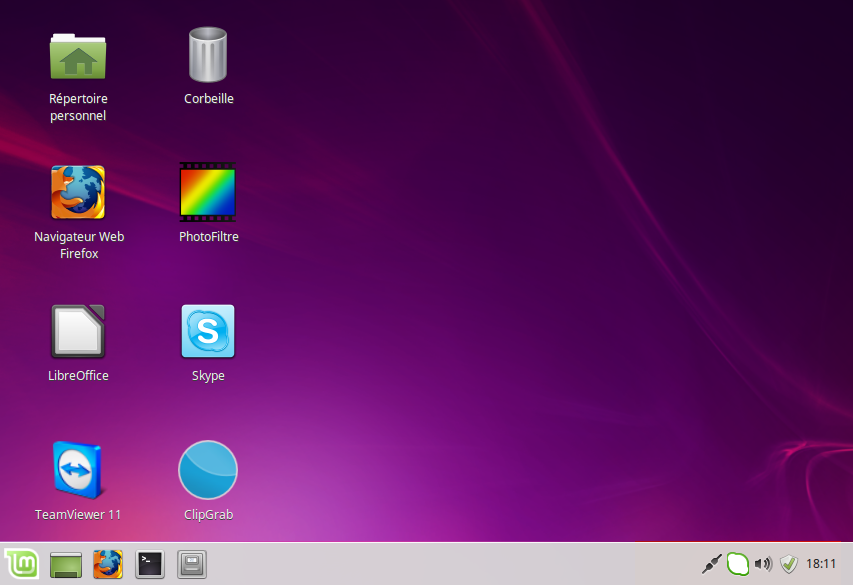Open the file manager from the taskbar
Screen dimensions: 853x585
190,564
